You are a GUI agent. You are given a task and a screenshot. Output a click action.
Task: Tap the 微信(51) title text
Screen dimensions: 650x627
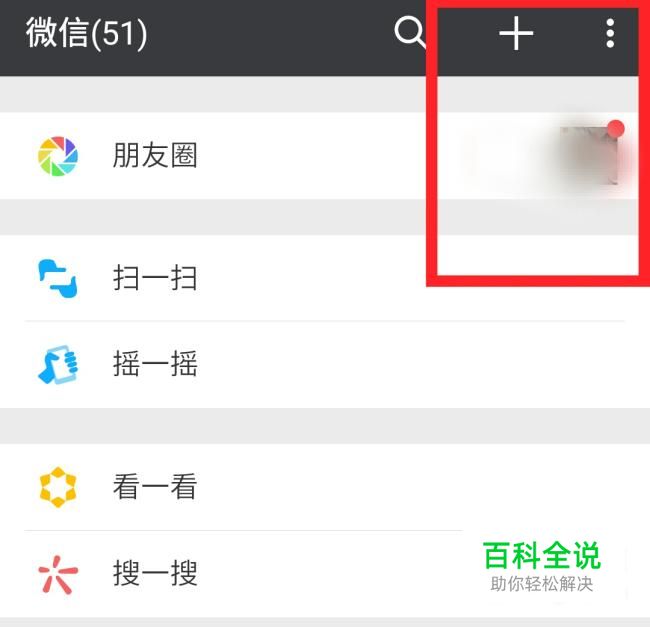point(87,33)
